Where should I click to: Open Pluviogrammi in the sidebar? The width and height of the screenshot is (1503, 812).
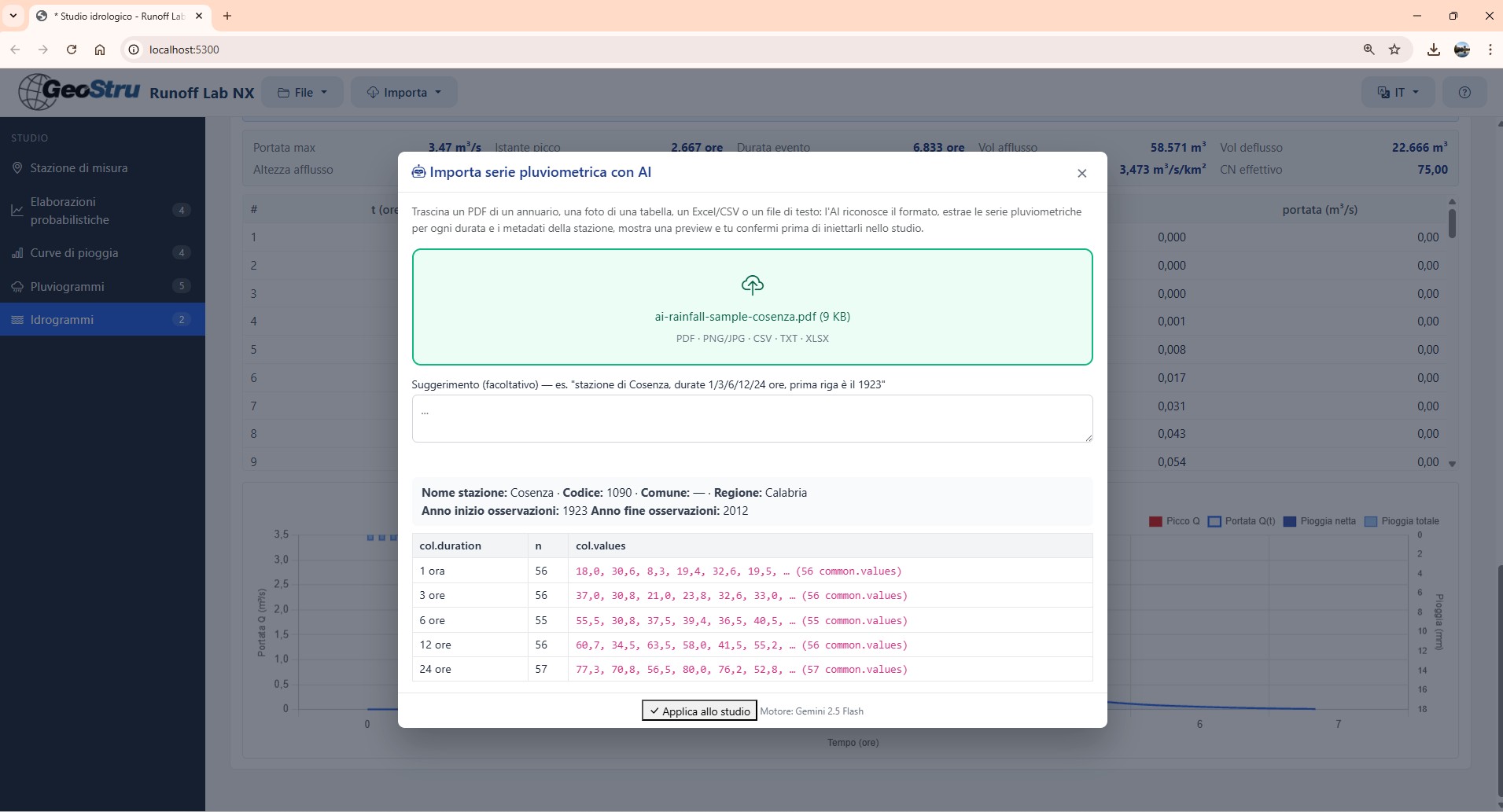(67, 286)
